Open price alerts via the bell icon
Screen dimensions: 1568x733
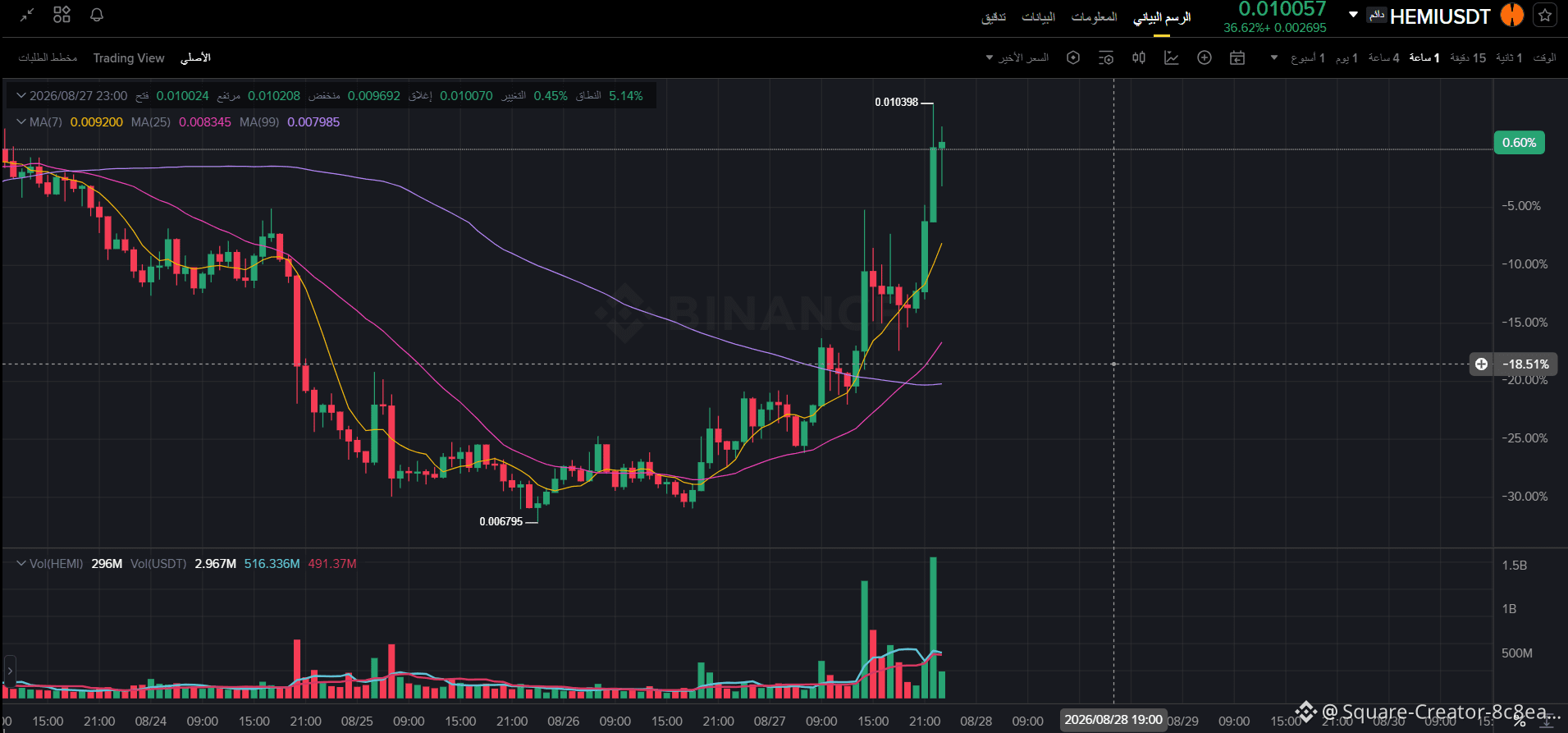97,15
